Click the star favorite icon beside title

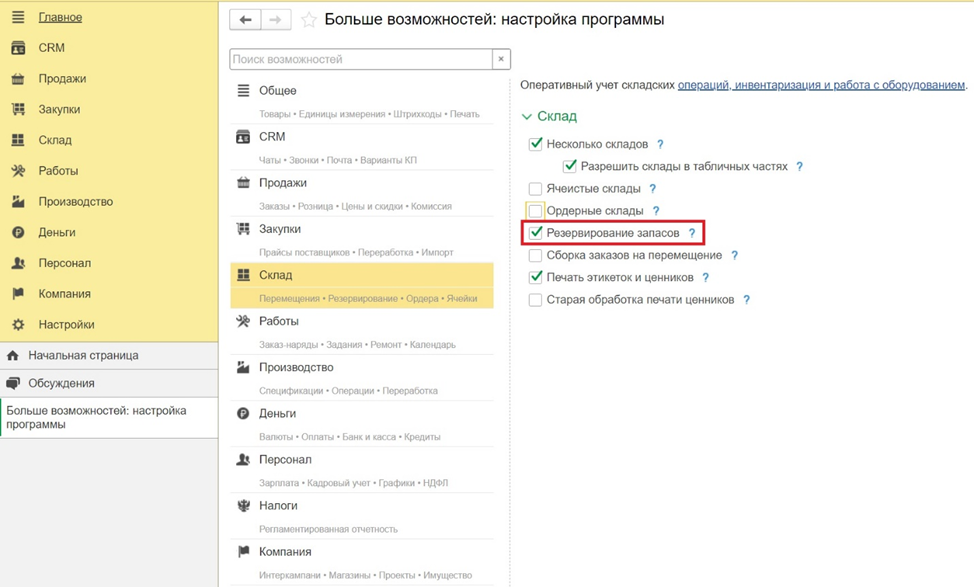point(309,20)
